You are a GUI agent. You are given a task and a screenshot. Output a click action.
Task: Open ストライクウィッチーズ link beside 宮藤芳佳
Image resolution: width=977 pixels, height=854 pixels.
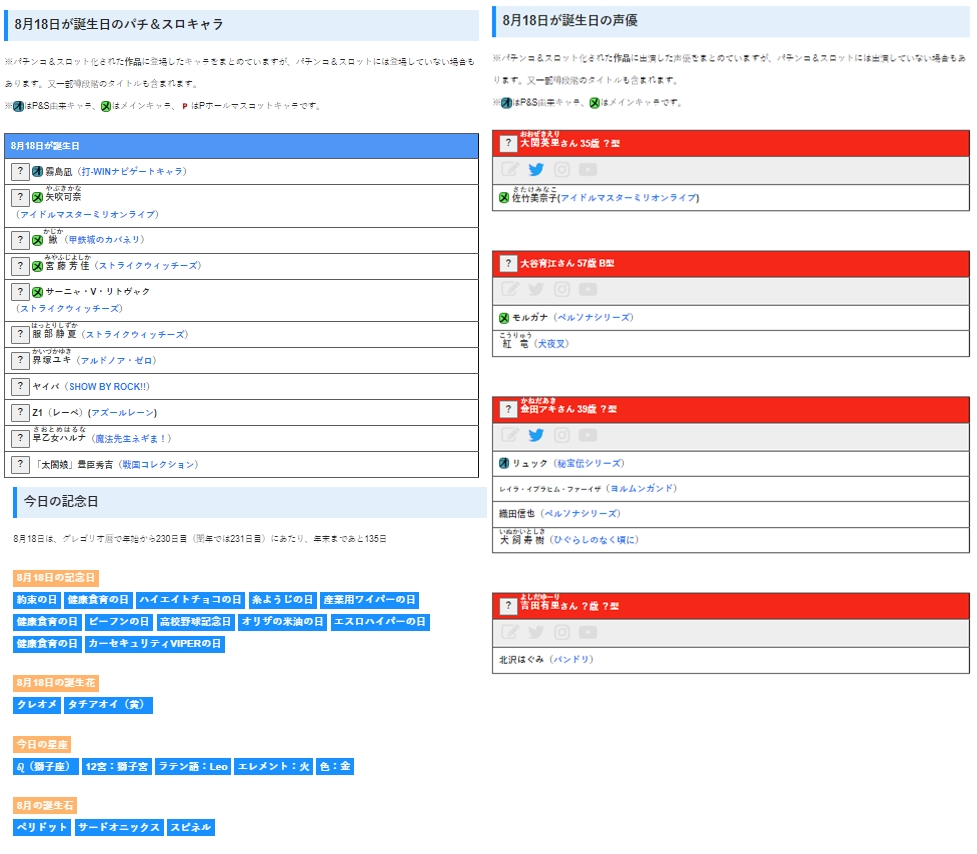(x=148, y=266)
